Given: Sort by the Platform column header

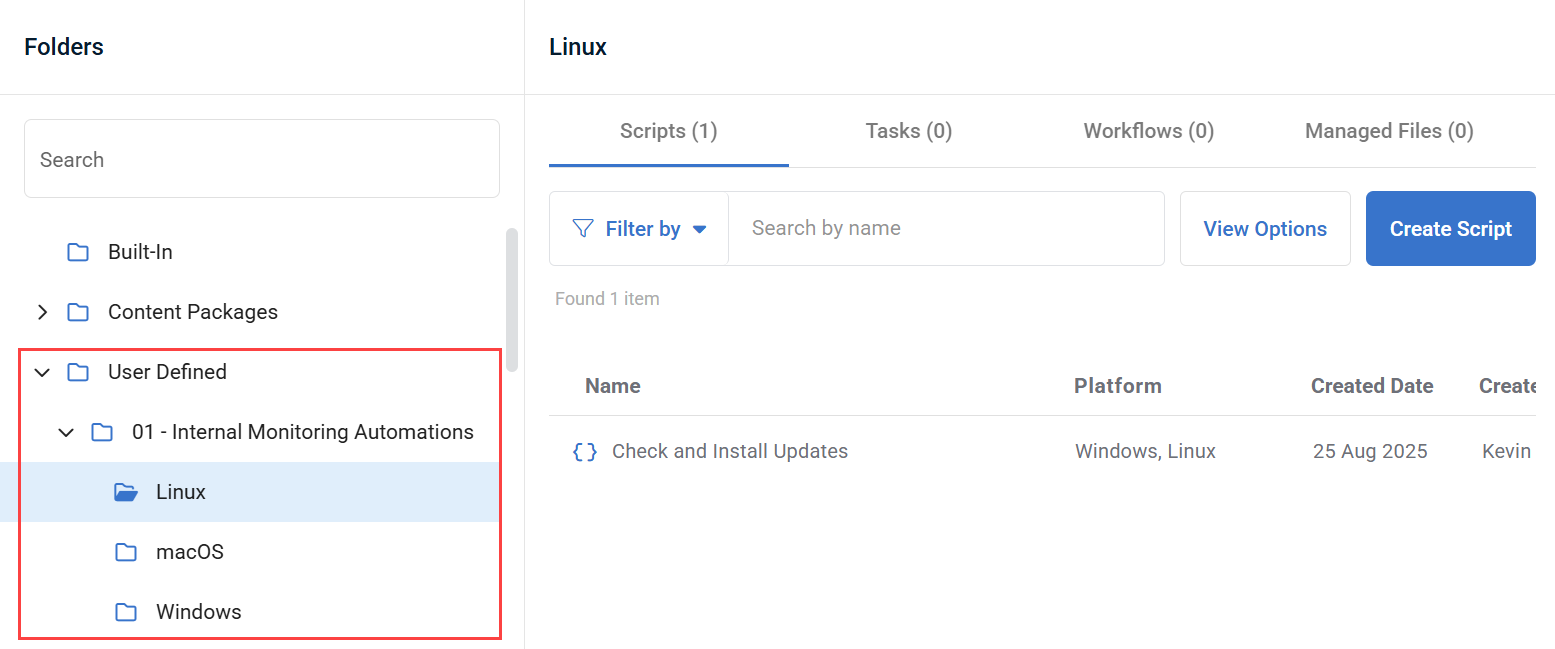Looking at the screenshot, I should click(x=1118, y=386).
